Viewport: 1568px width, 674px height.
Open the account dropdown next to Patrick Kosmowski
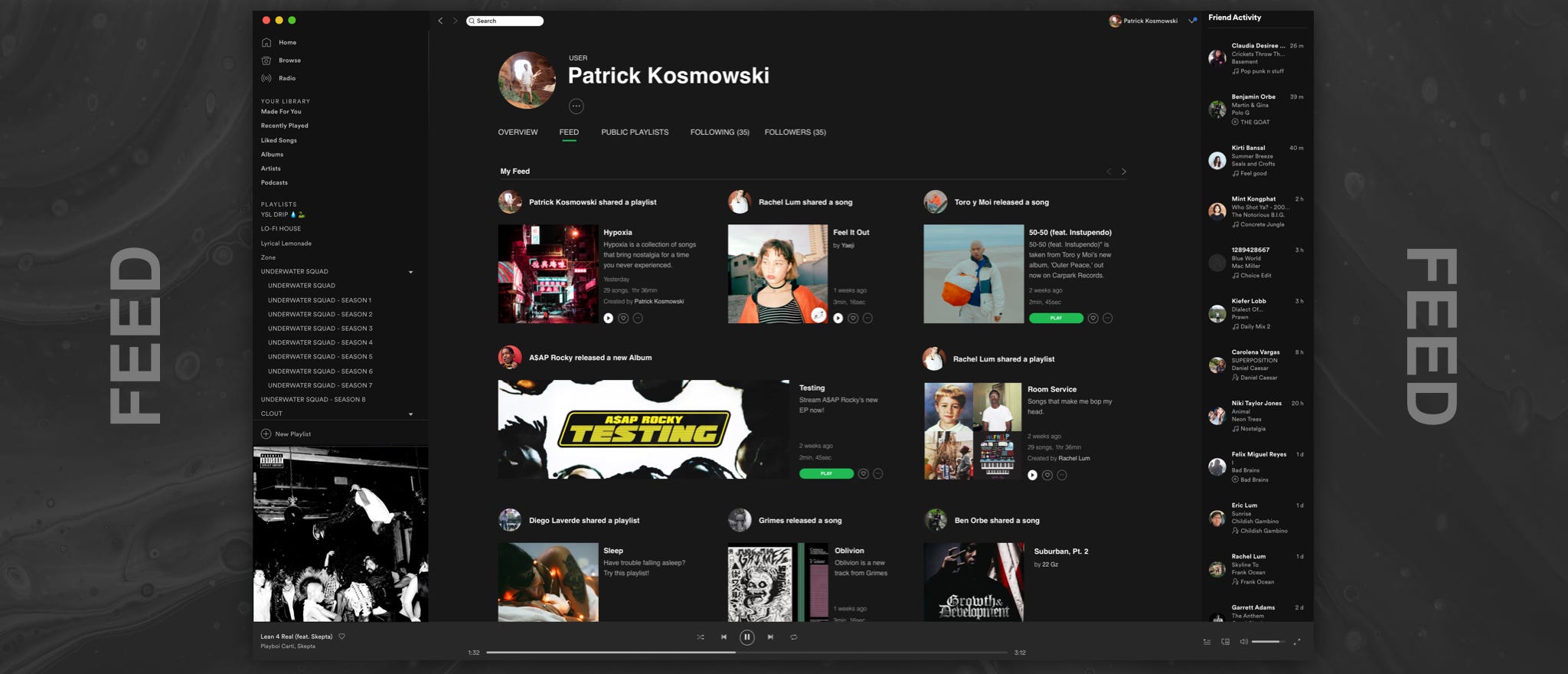[1192, 21]
